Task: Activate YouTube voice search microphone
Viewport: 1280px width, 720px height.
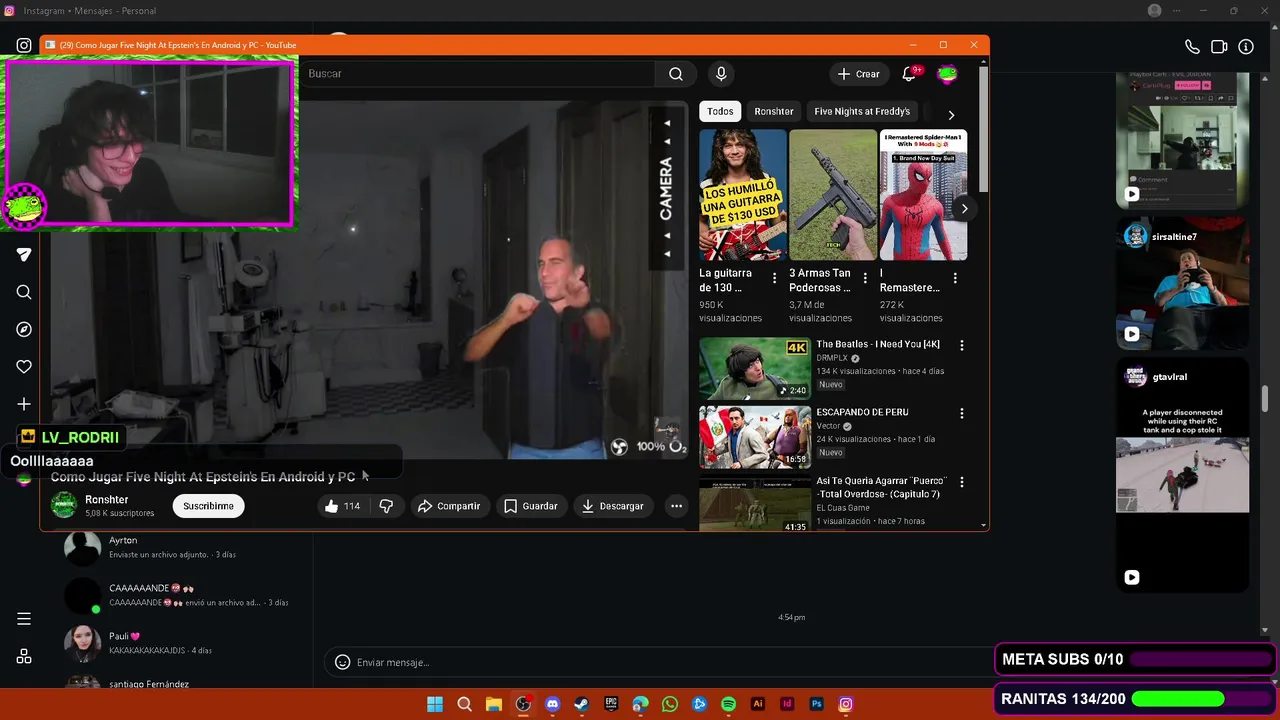Action: pyautogui.click(x=721, y=74)
